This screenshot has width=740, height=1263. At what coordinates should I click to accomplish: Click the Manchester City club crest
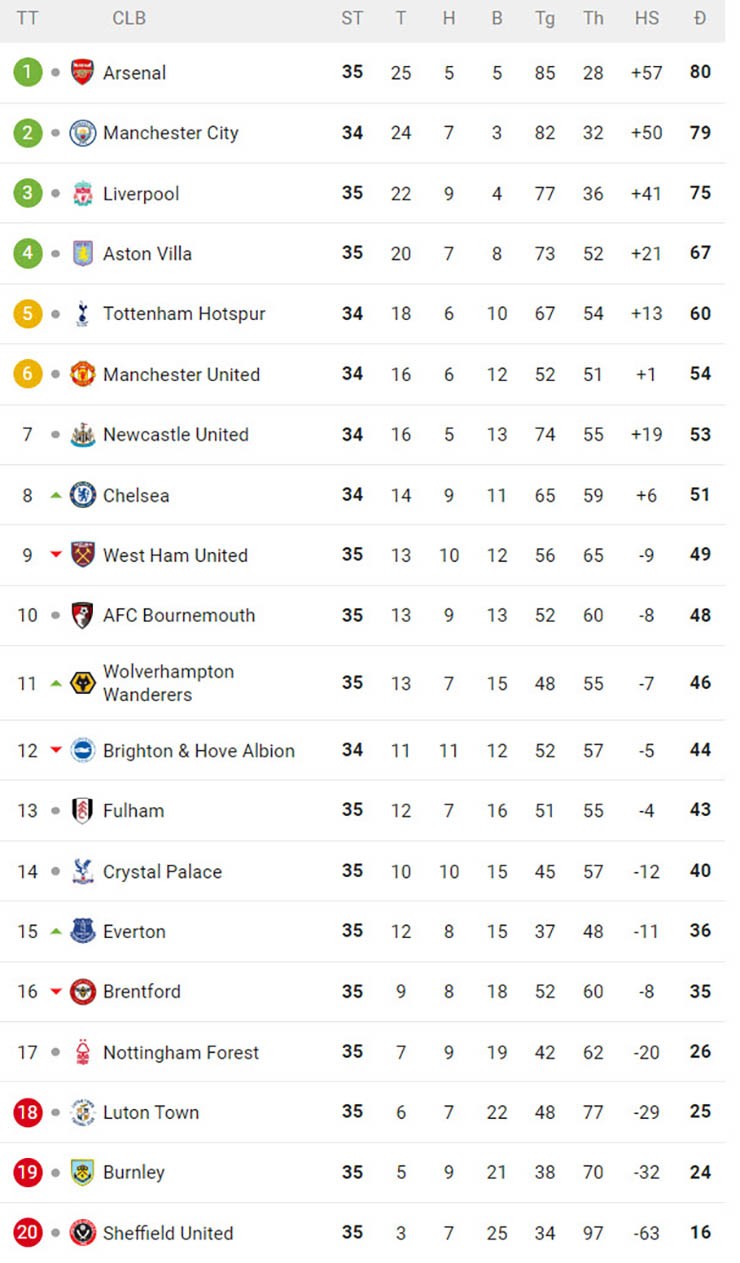pos(82,133)
